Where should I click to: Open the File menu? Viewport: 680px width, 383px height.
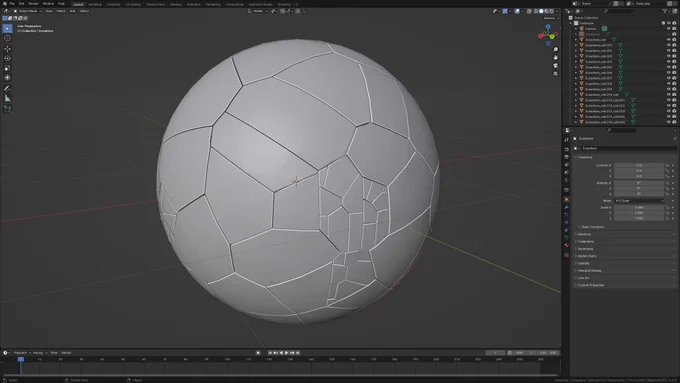point(12,3)
